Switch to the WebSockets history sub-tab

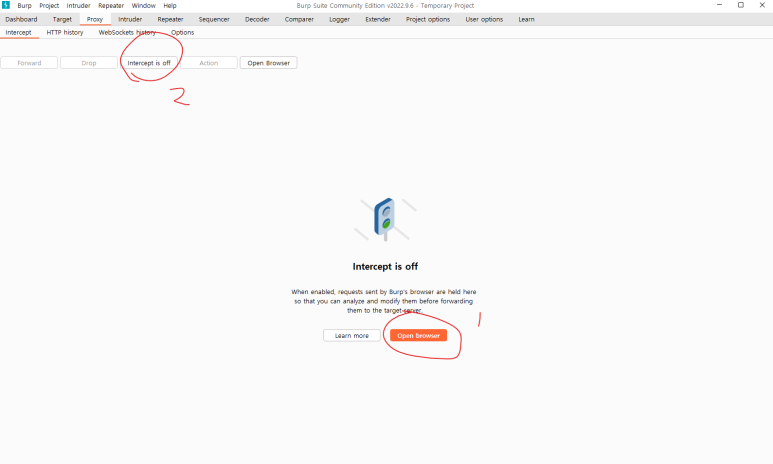127,33
